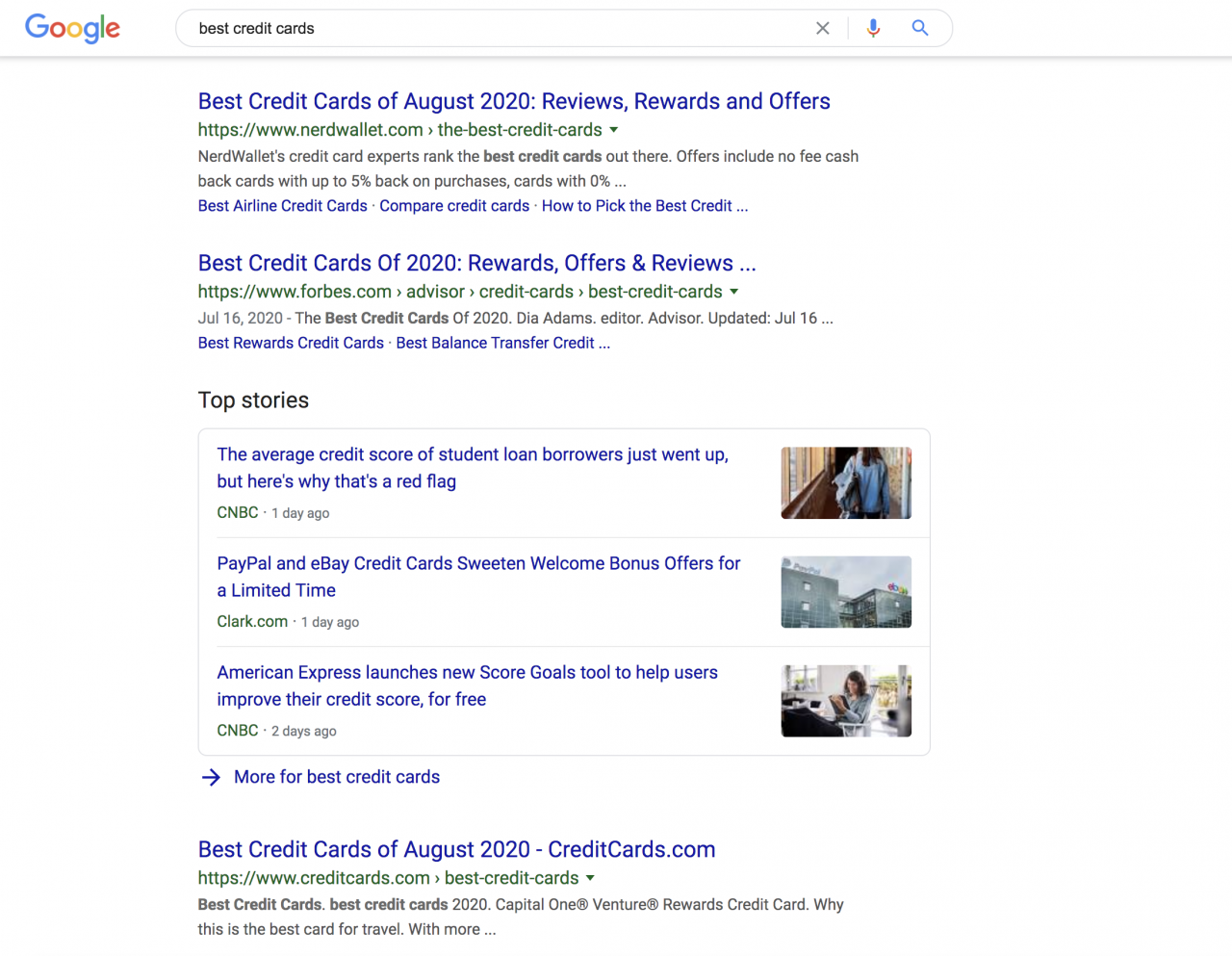The width and height of the screenshot is (1232, 956).
Task: Click forbes.com advisor green URL text
Action: point(460,292)
